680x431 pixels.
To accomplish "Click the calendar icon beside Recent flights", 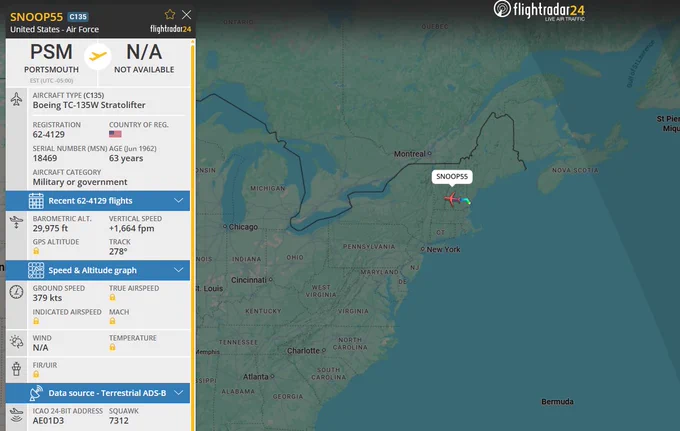I will click(36, 201).
